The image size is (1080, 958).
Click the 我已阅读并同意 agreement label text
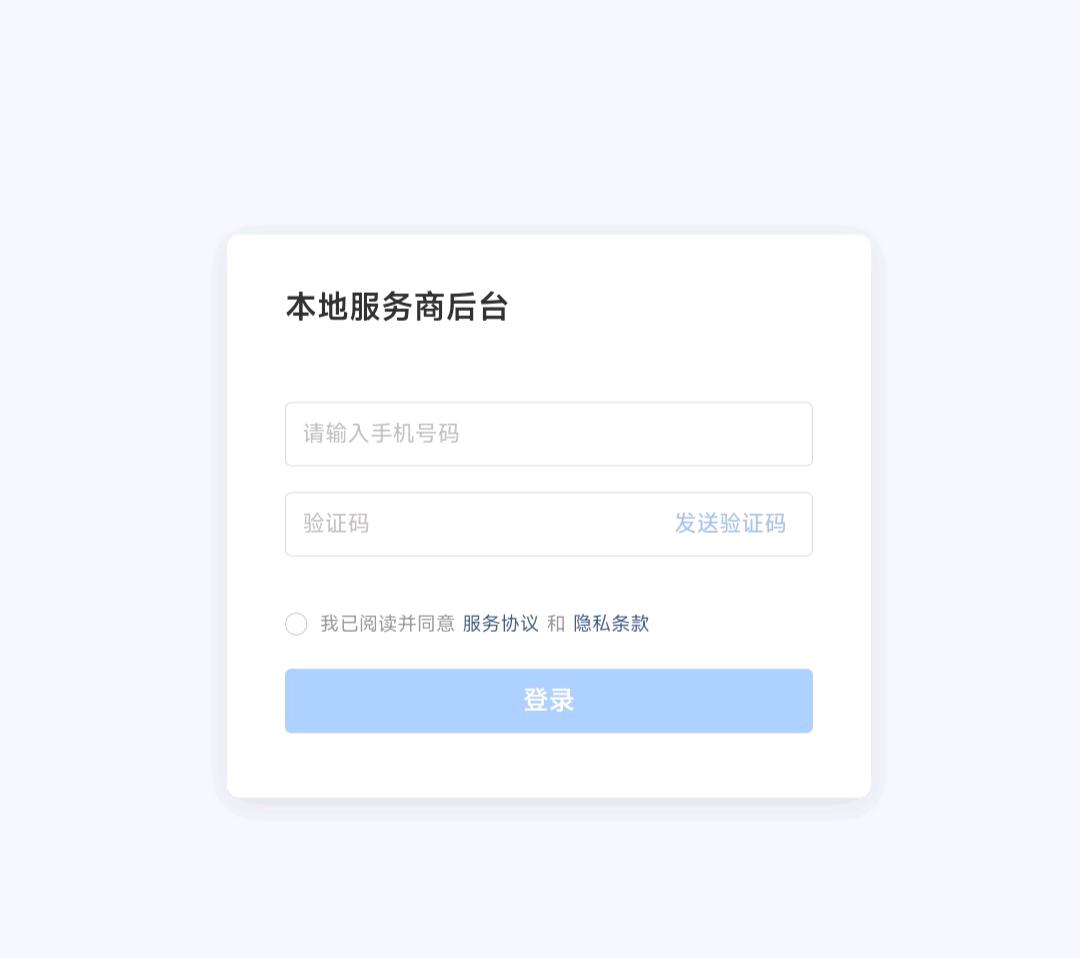(x=387, y=623)
